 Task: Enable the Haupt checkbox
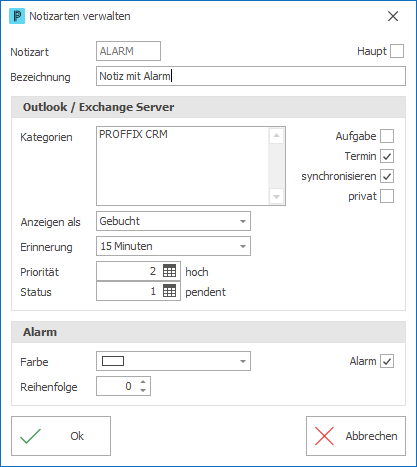(397, 51)
